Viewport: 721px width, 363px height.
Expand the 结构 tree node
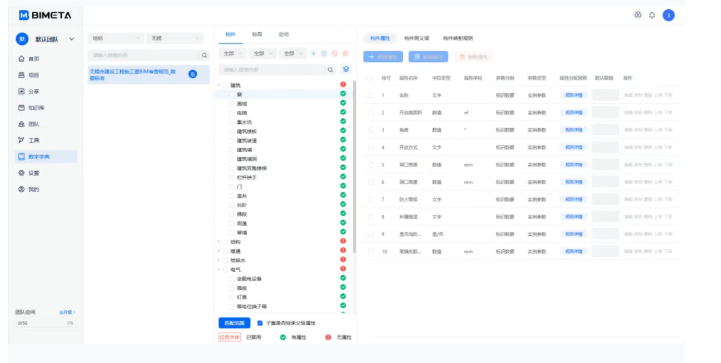[x=218, y=242]
